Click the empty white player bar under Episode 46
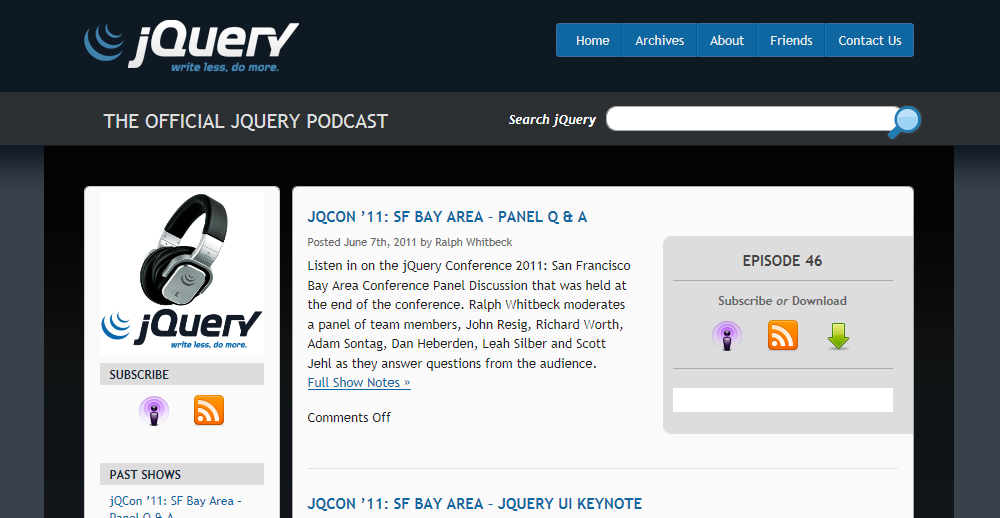Screen dimensions: 1000x518 783,400
